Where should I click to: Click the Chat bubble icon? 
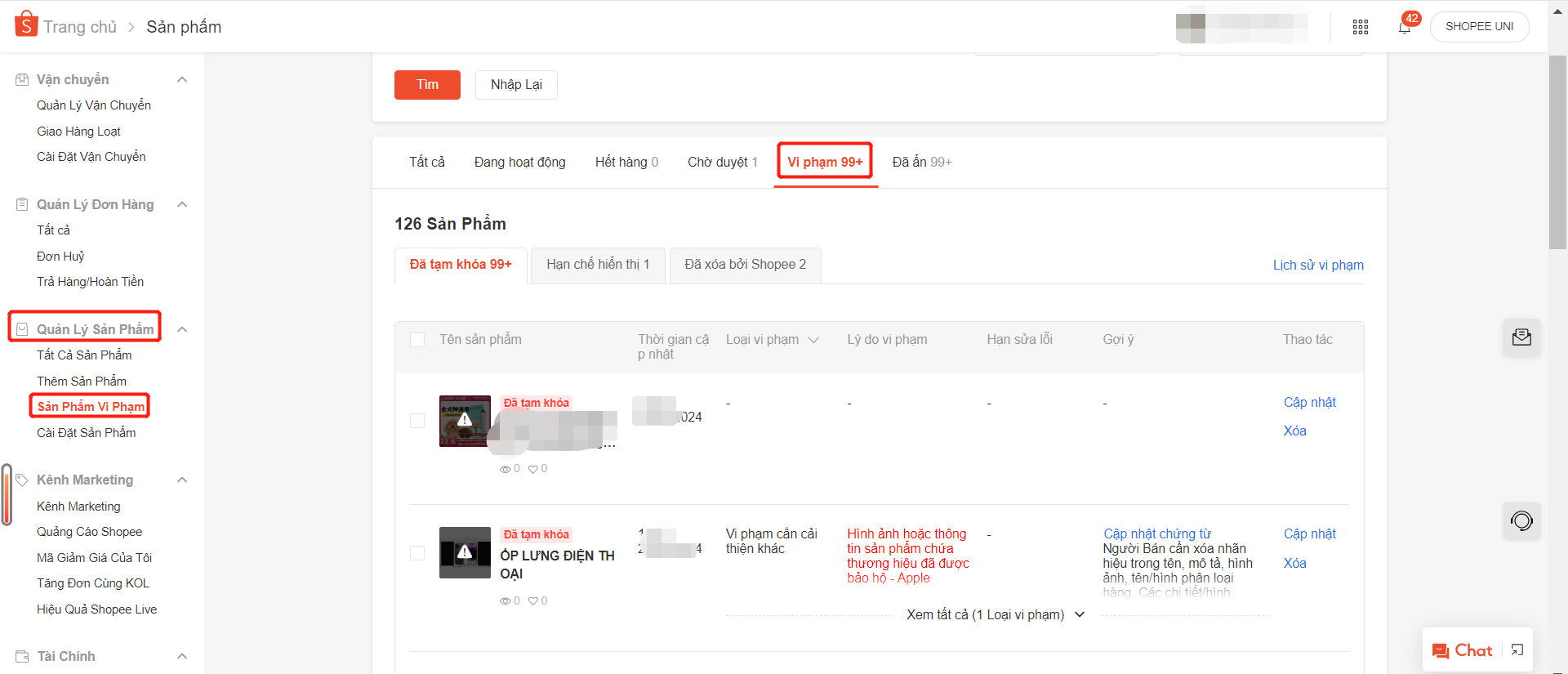click(x=1441, y=651)
